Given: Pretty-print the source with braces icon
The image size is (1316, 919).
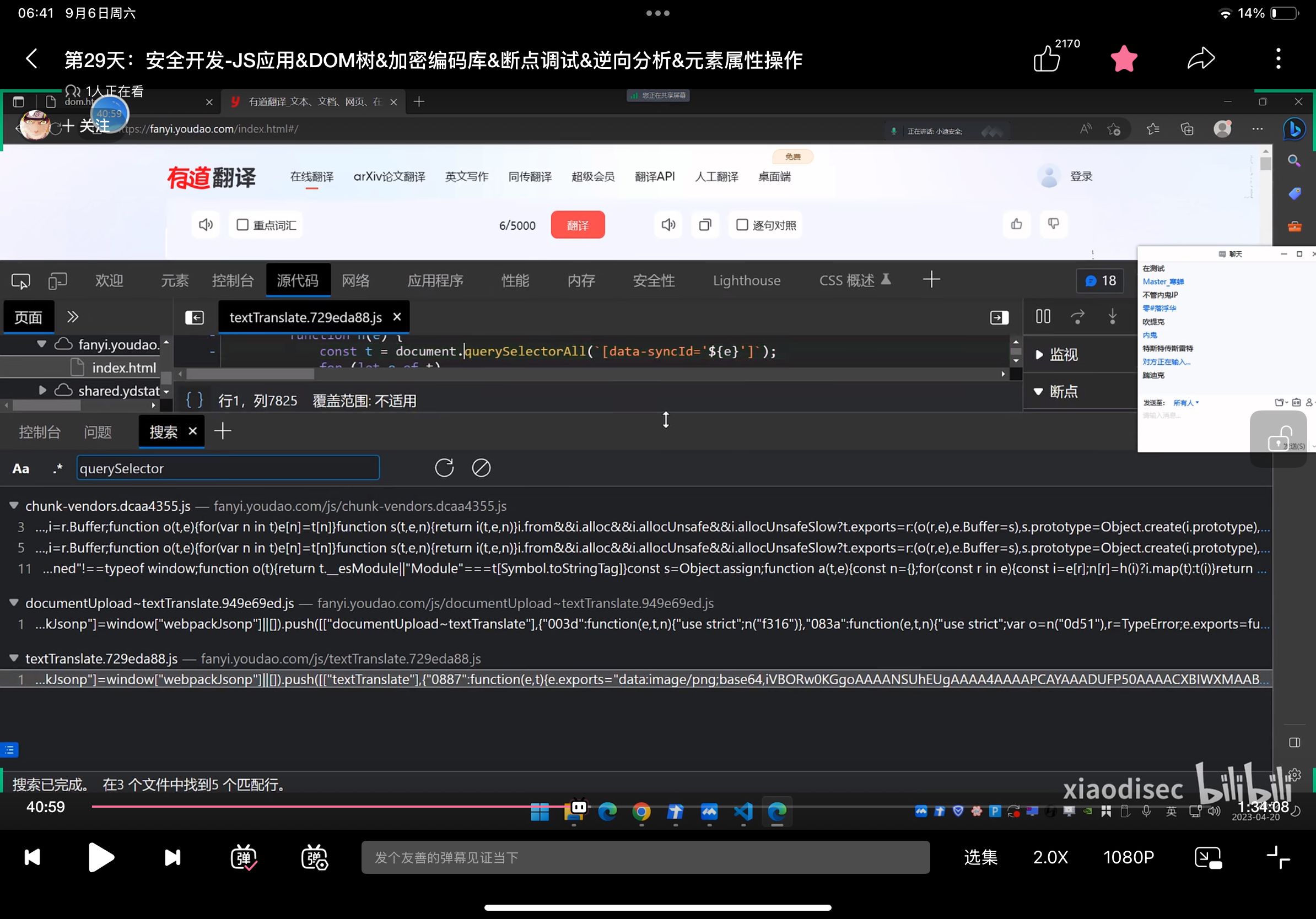Looking at the screenshot, I should pos(195,400).
